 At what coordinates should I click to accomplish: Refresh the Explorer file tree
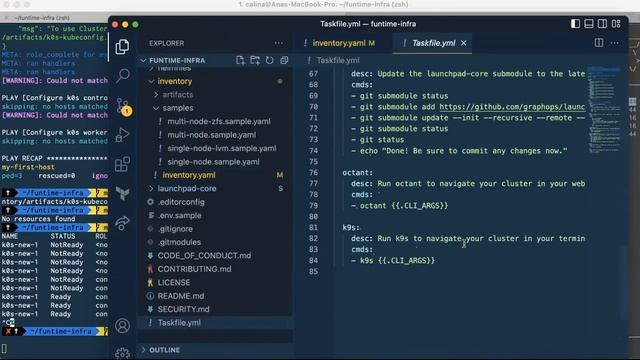269,60
